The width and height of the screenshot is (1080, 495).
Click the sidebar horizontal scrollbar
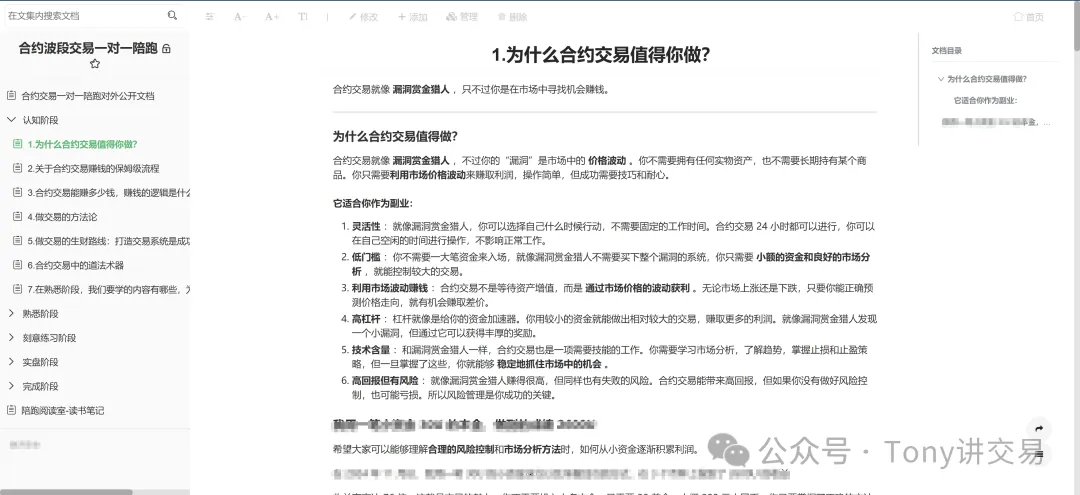point(66,492)
